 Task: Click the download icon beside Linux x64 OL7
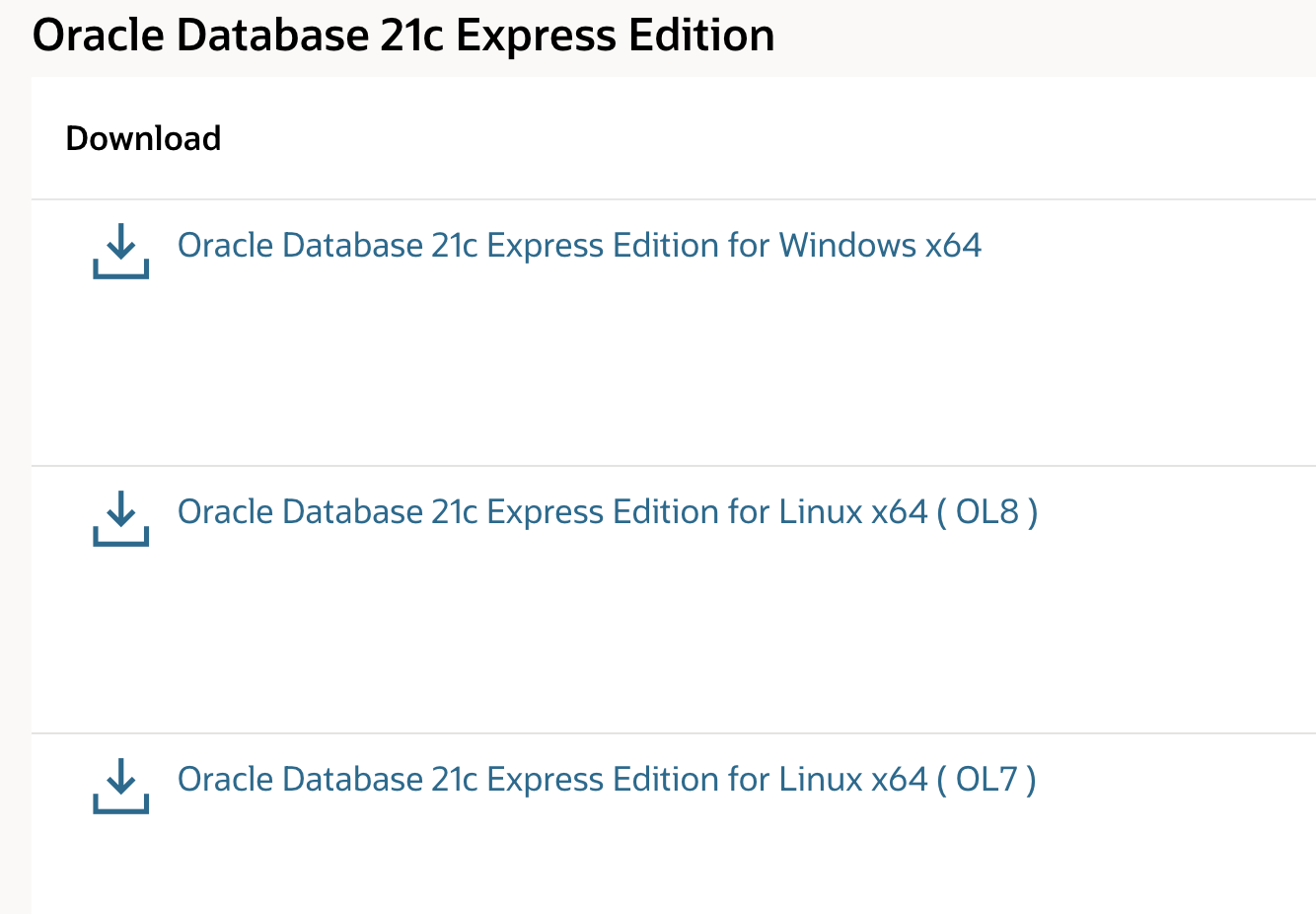120,786
